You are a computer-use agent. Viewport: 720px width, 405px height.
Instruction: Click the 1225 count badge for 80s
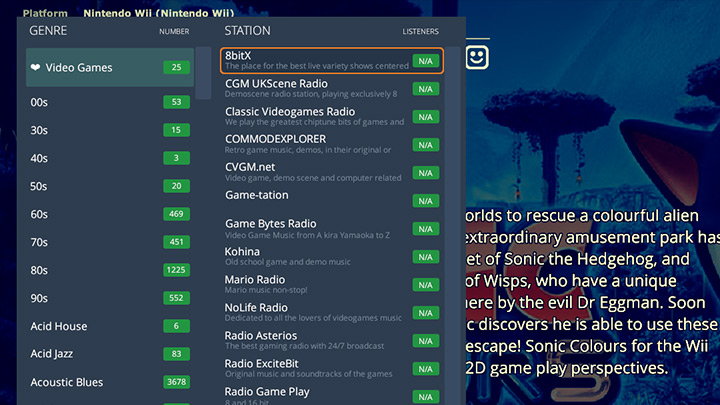(x=176, y=270)
